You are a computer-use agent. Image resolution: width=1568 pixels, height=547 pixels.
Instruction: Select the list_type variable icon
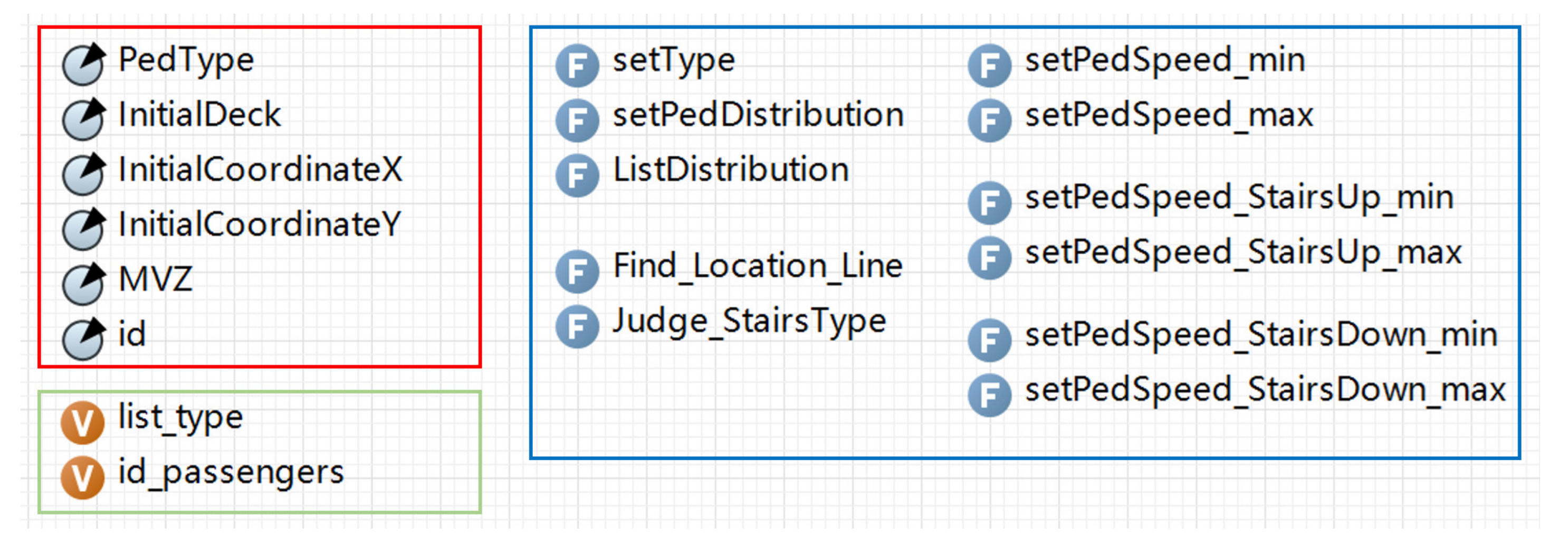(82, 422)
